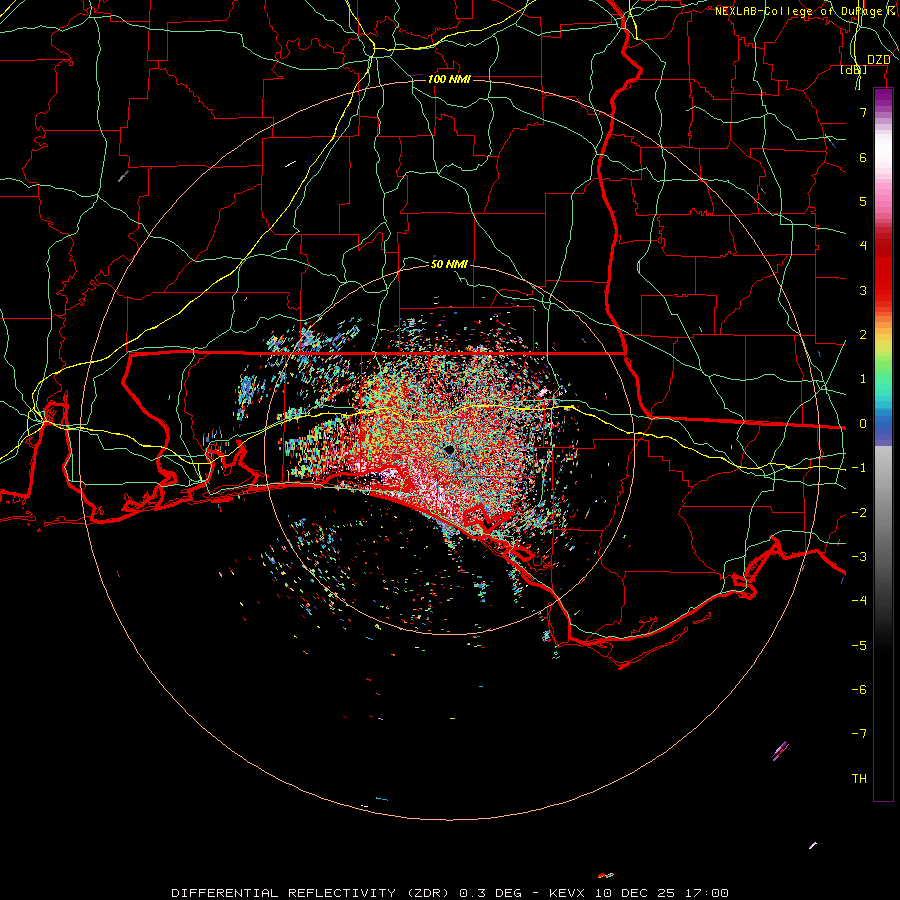Click the '-7' value on color scale
Image resolution: width=900 pixels, height=900 pixels.
point(859,734)
